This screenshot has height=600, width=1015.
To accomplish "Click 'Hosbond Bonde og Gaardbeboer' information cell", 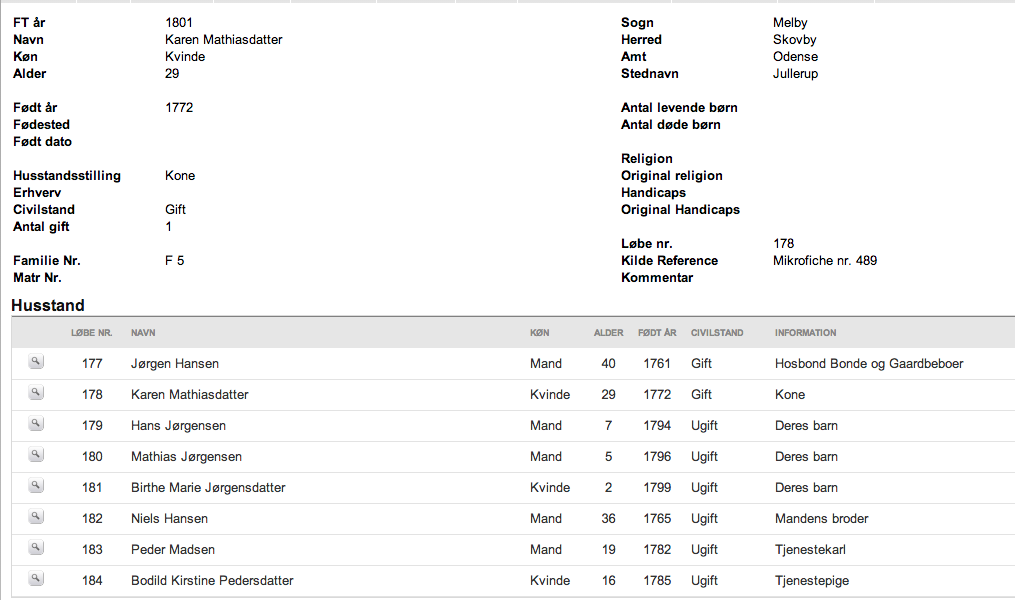I will click(x=869, y=364).
